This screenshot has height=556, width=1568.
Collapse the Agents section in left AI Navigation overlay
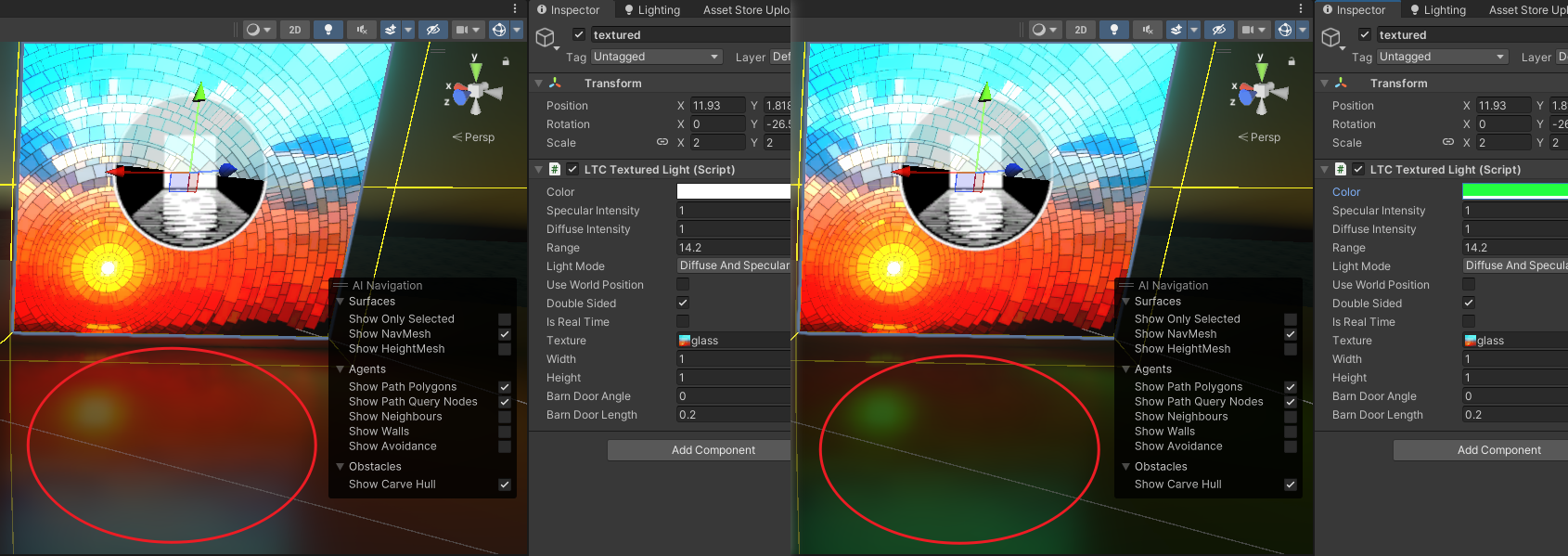coord(341,369)
